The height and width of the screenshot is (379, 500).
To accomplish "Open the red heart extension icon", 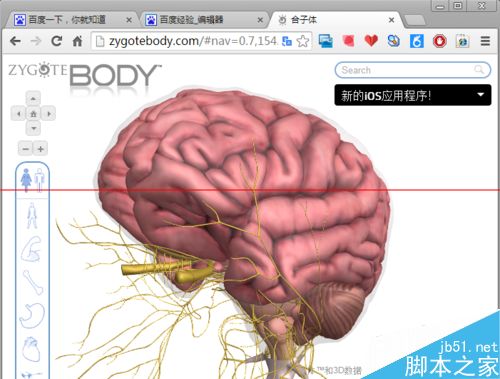I will [371, 41].
